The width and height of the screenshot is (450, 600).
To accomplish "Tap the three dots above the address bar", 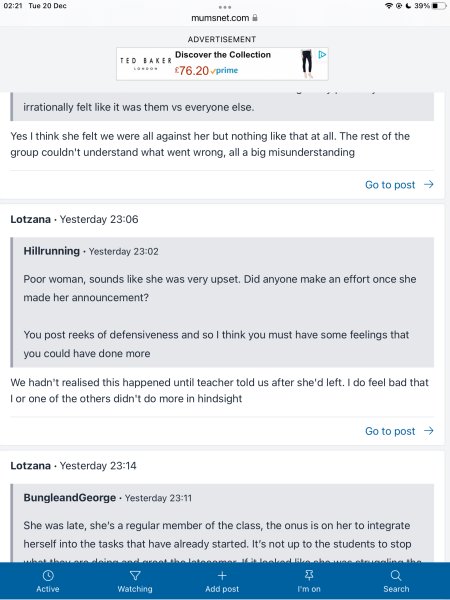I will coord(225,7).
